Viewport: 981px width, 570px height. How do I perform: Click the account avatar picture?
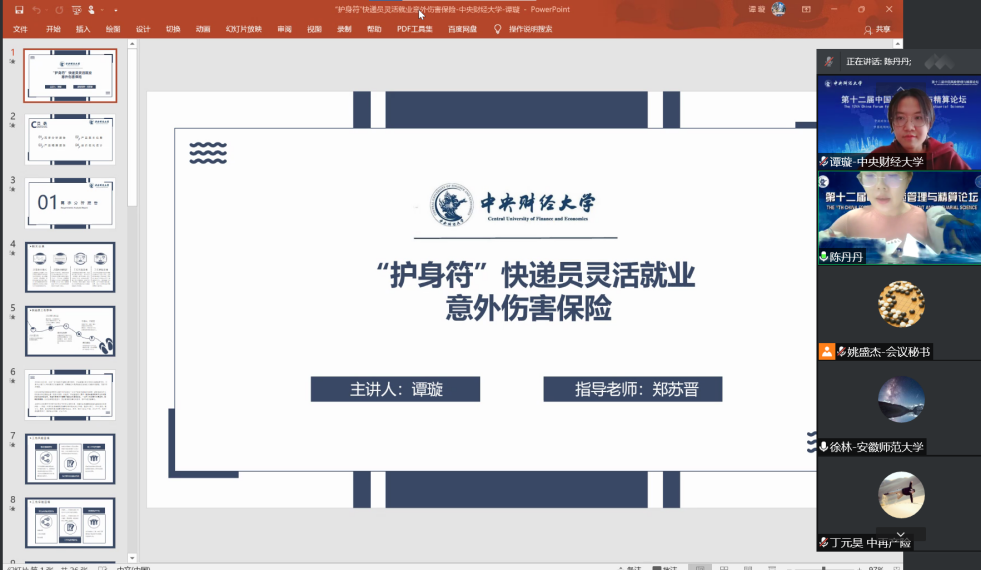(778, 9)
